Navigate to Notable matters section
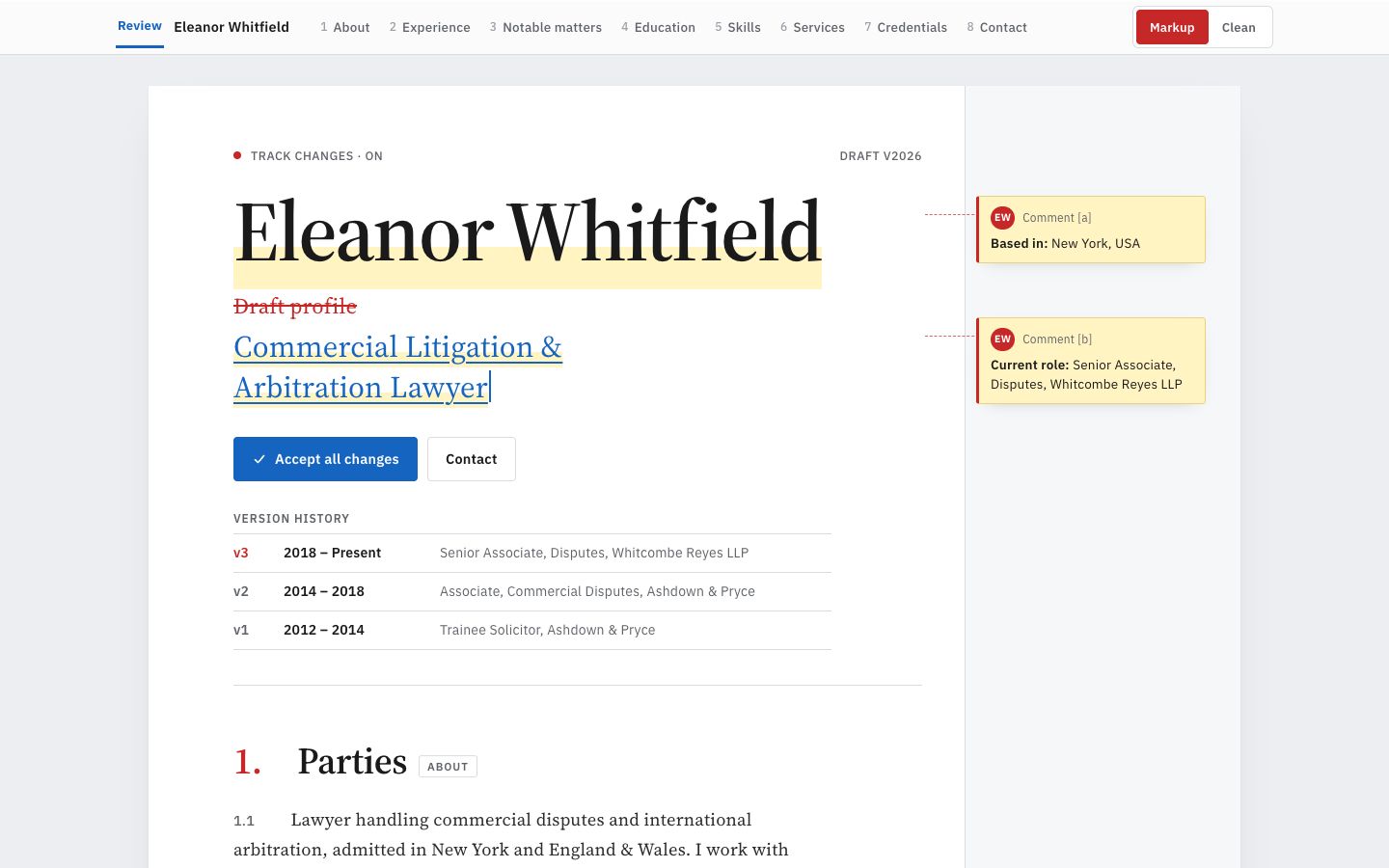This screenshot has height=868, width=1389. tap(545, 27)
